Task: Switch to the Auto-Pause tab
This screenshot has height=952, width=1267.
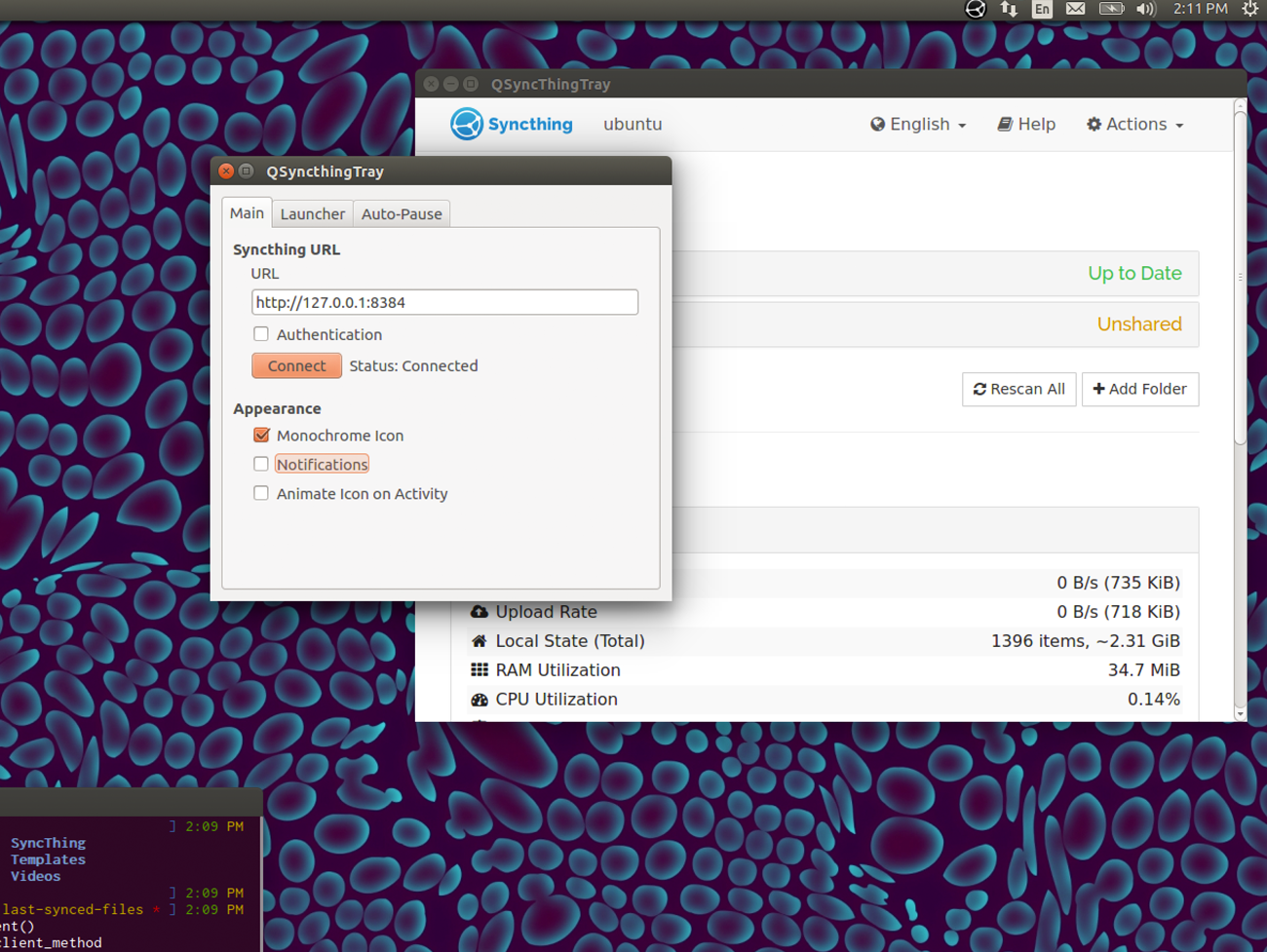Action: tap(402, 213)
